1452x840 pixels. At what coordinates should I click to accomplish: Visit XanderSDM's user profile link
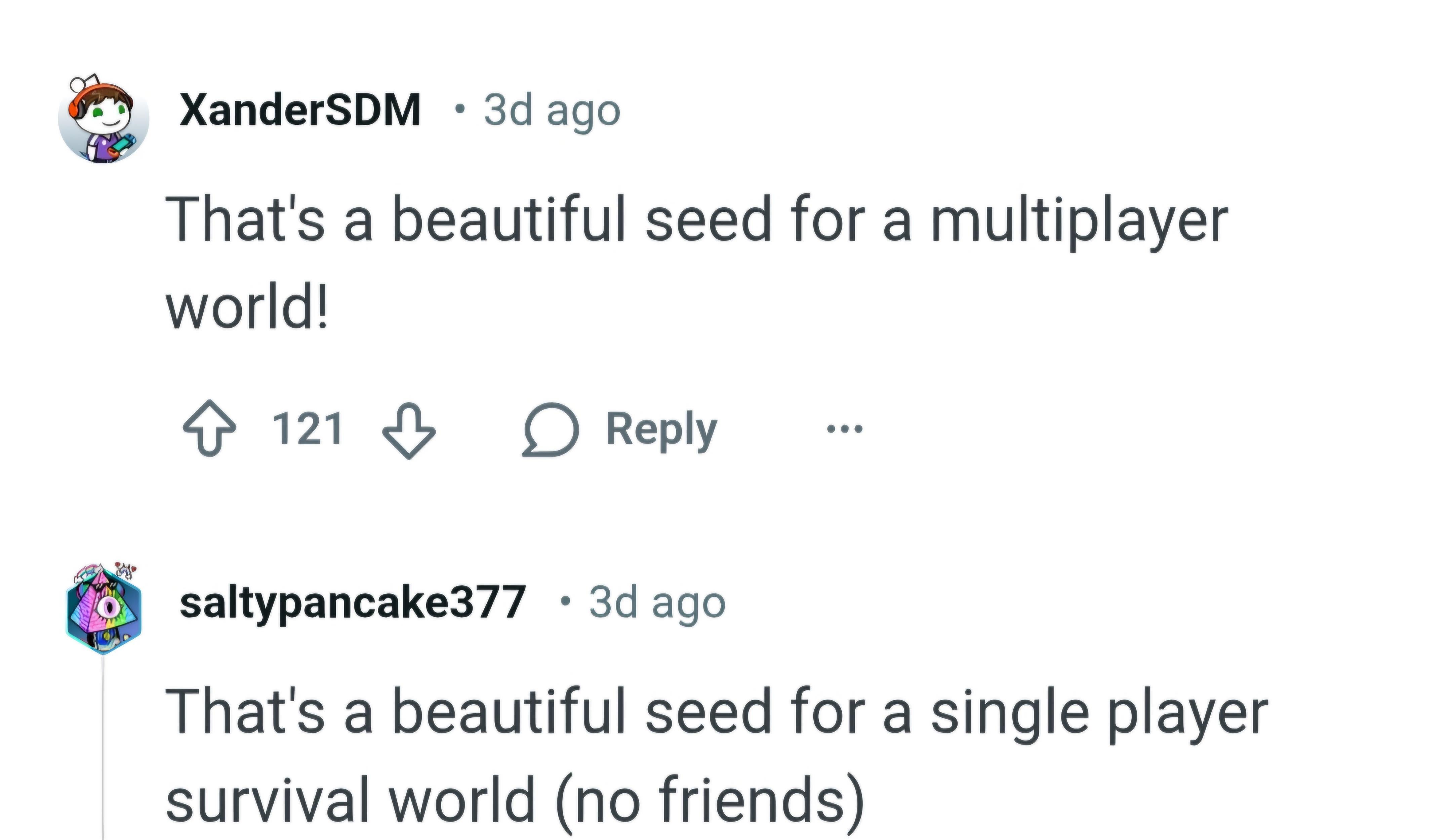[x=299, y=110]
